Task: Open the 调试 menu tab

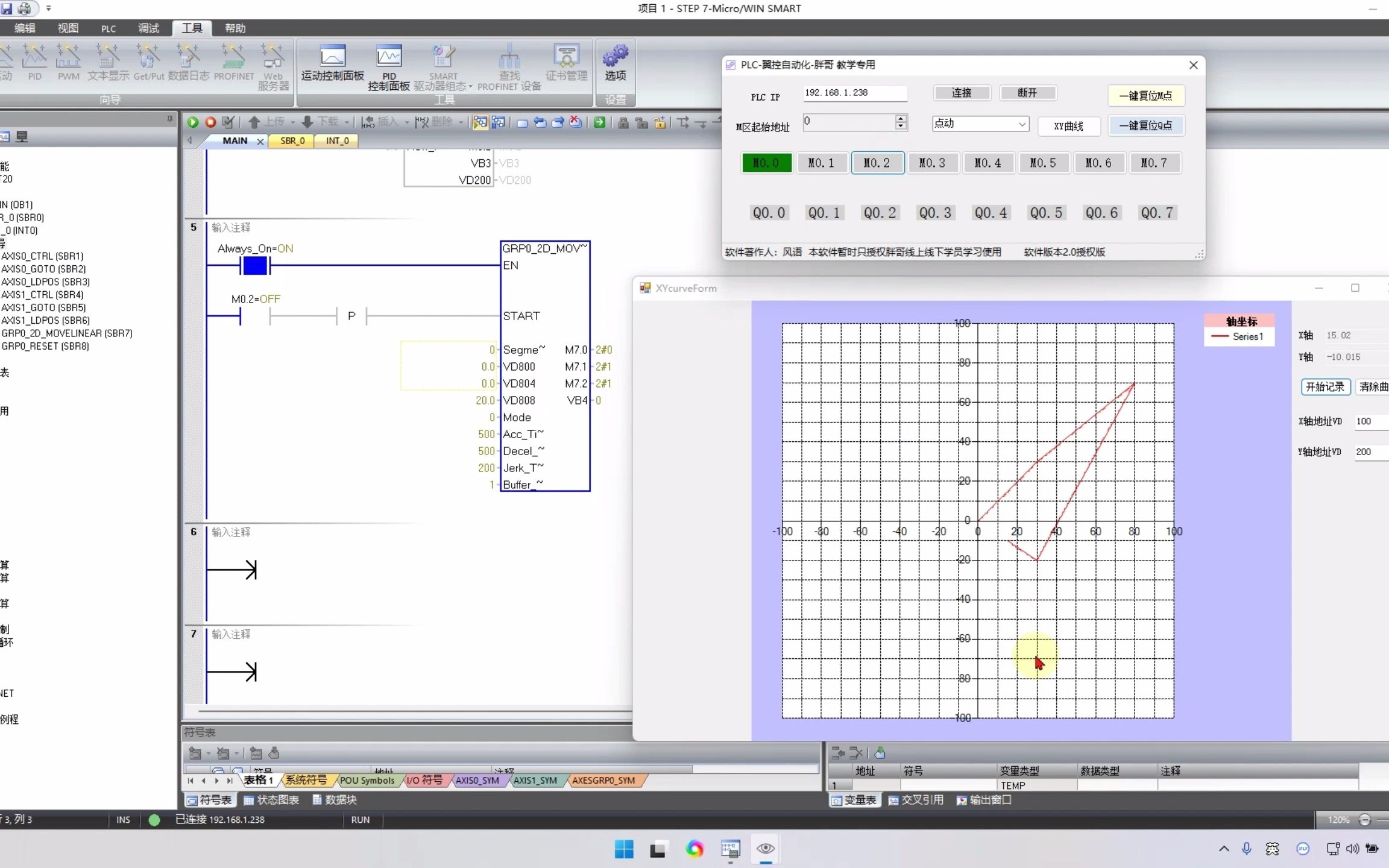Action: 148,28
